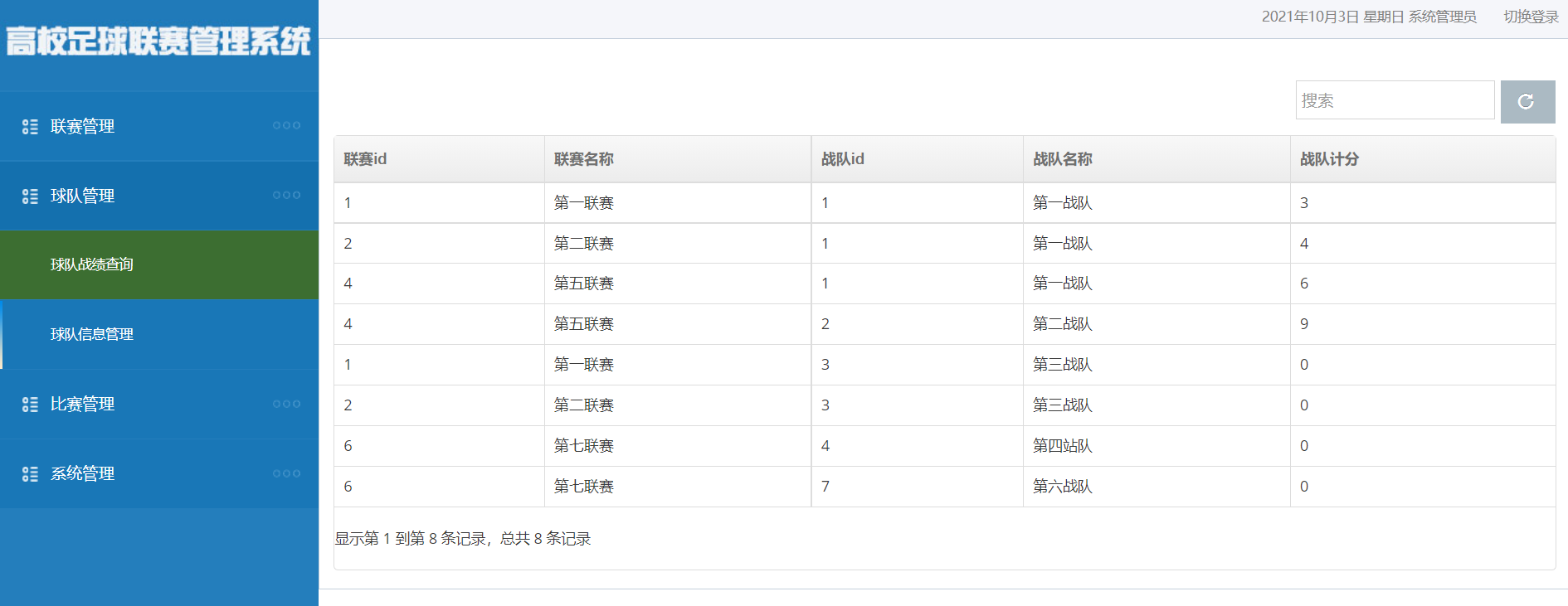
Task: Click the list icon next to 球队管理
Action: [30, 196]
